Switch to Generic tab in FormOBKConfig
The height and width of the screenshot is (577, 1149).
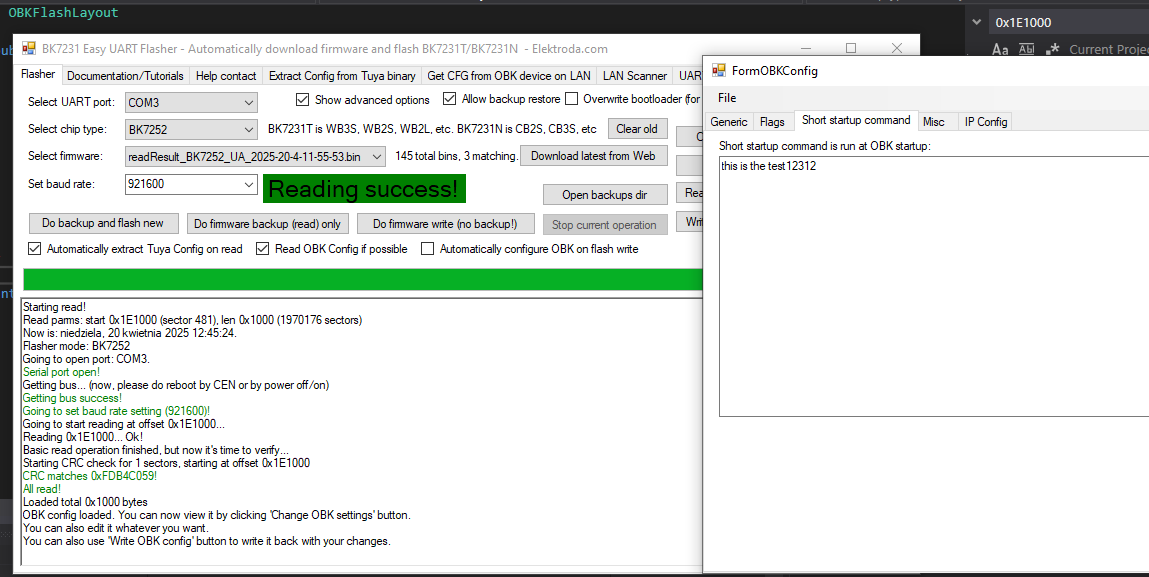(x=728, y=122)
